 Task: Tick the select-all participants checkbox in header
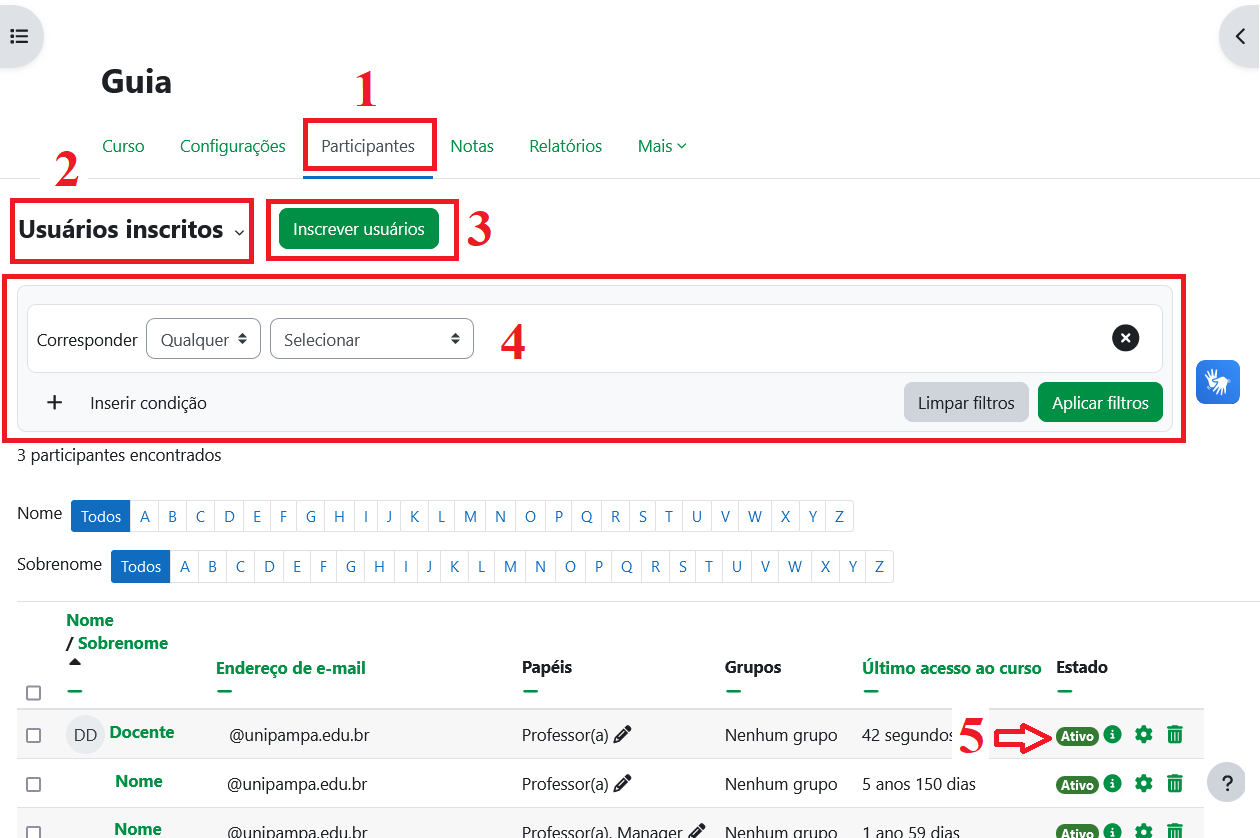34,693
